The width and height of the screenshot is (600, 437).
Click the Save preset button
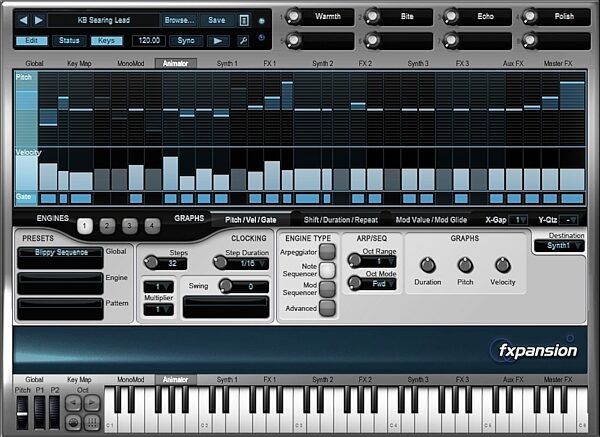point(217,20)
